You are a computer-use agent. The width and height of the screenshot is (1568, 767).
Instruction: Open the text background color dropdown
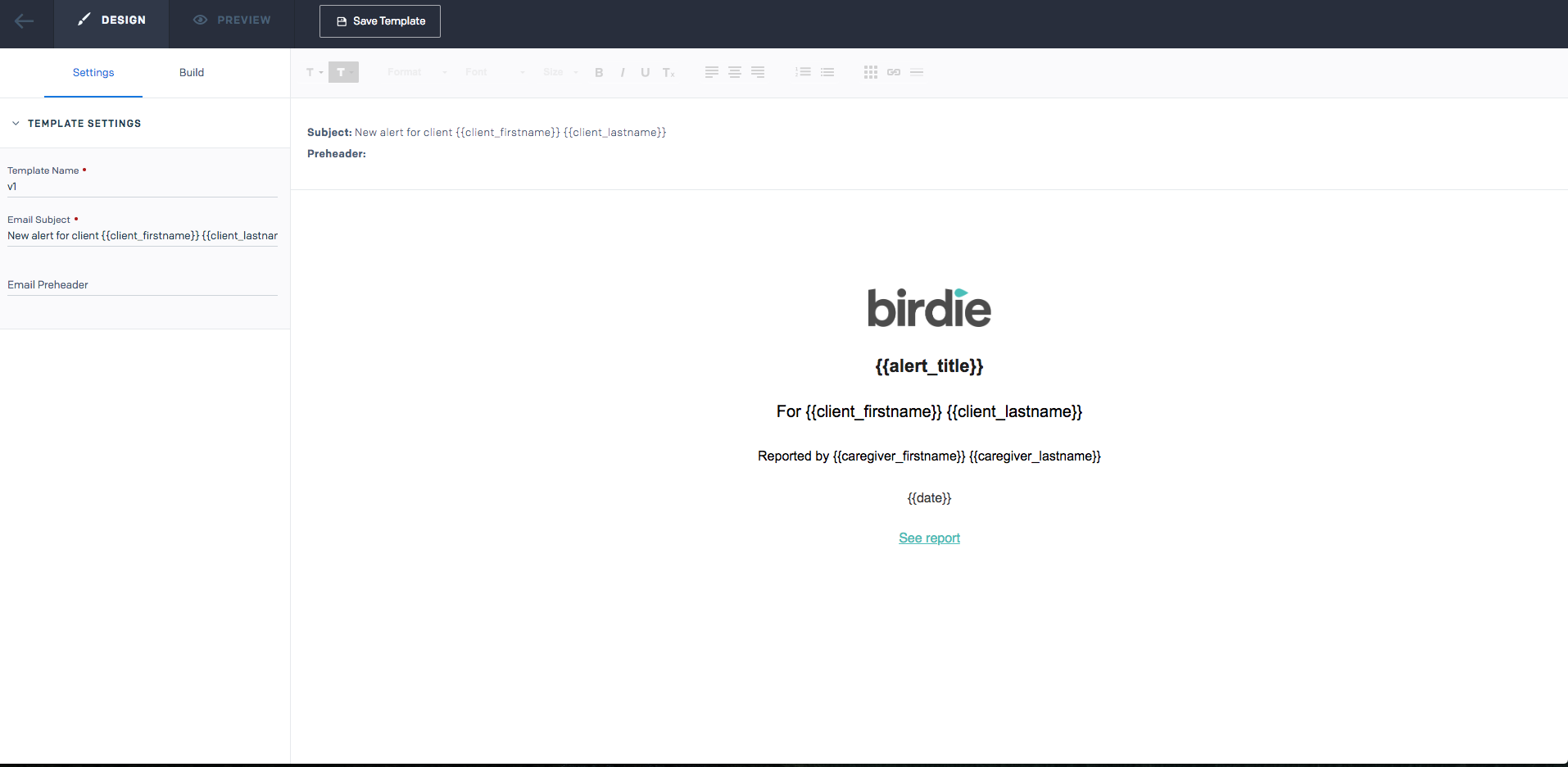[344, 72]
